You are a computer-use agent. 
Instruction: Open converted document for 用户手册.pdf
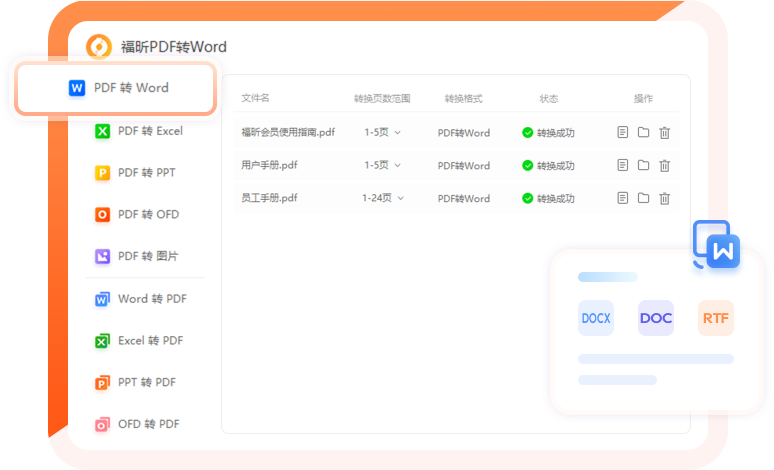pos(623,165)
